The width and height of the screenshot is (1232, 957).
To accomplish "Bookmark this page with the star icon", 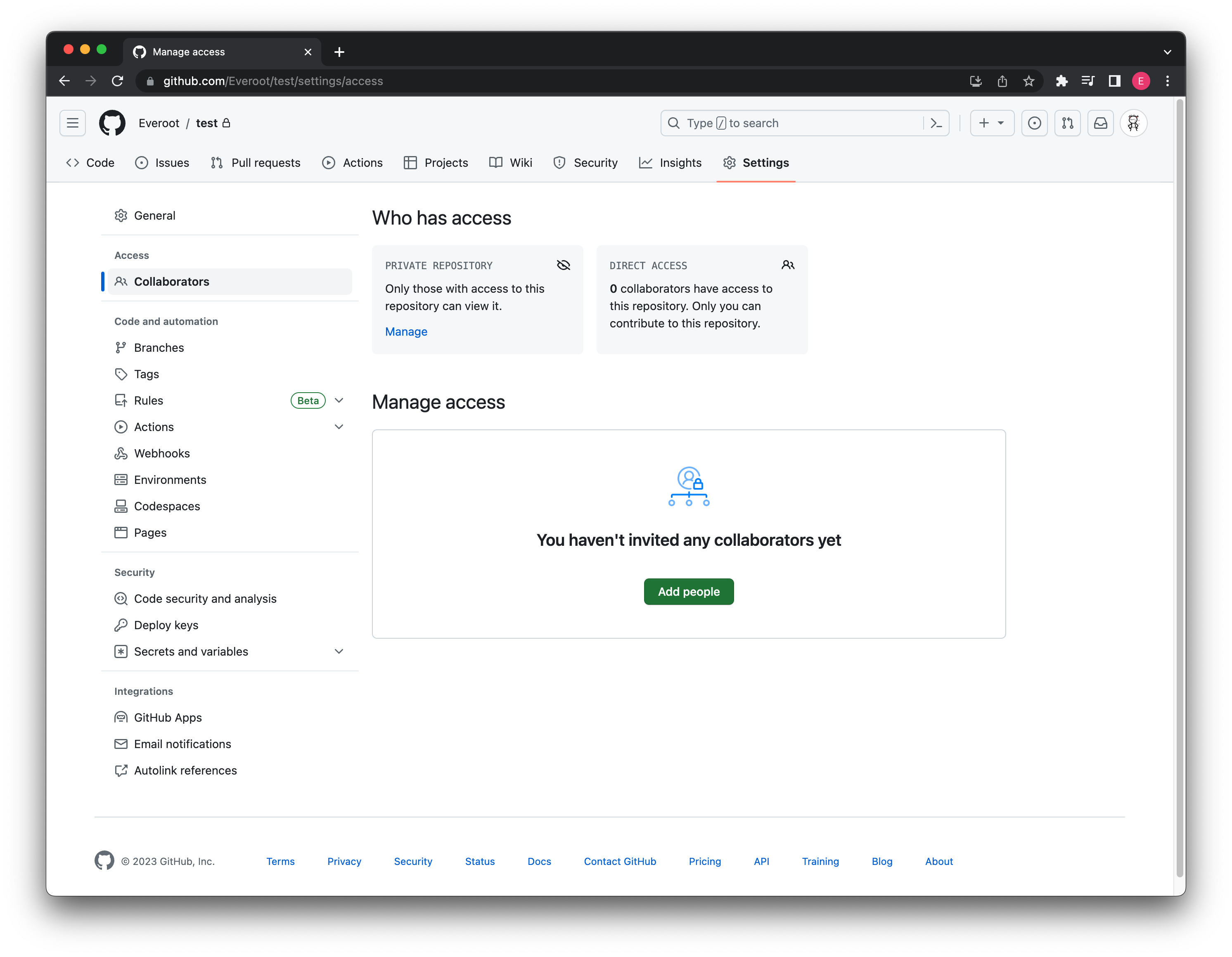I will tap(1029, 81).
